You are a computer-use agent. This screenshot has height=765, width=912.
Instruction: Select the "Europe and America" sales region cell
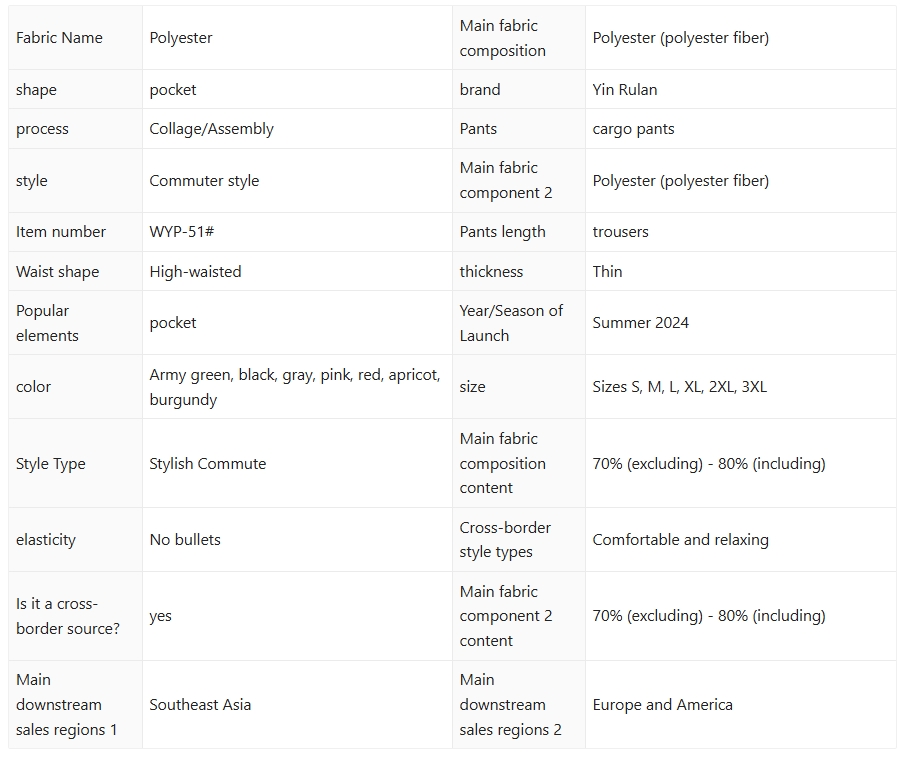pyautogui.click(x=662, y=705)
